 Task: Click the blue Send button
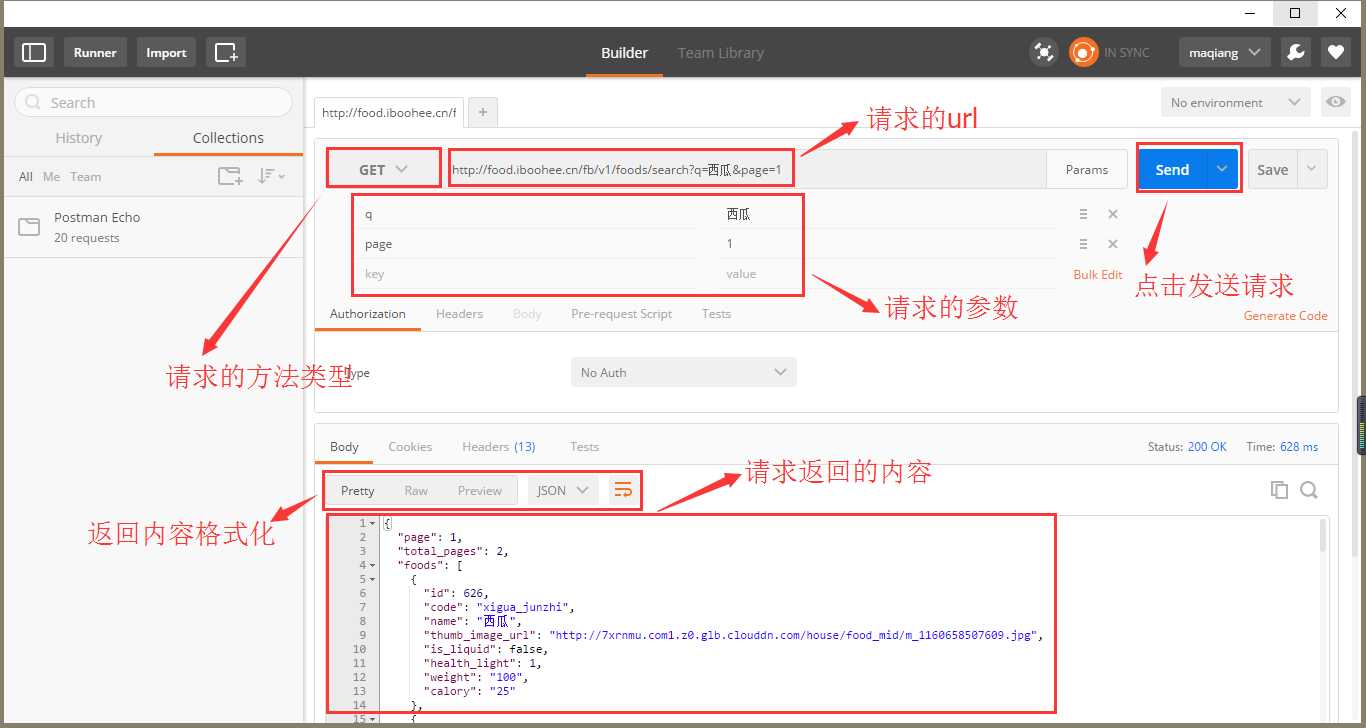(1172, 169)
